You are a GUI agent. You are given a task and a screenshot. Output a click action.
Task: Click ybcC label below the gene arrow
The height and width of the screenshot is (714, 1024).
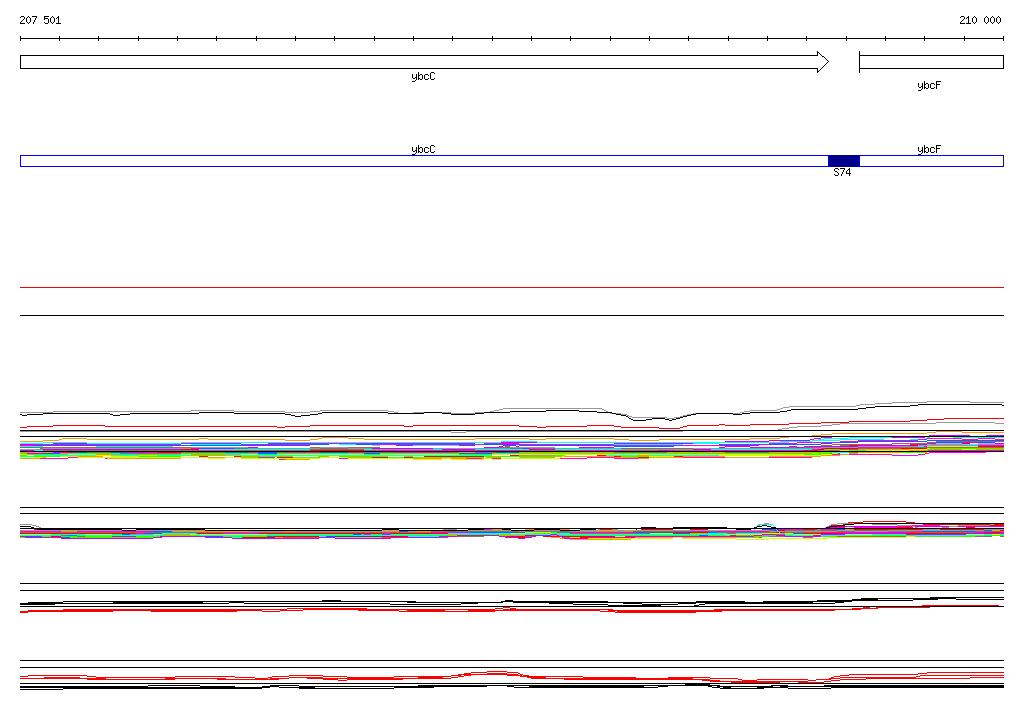423,77
